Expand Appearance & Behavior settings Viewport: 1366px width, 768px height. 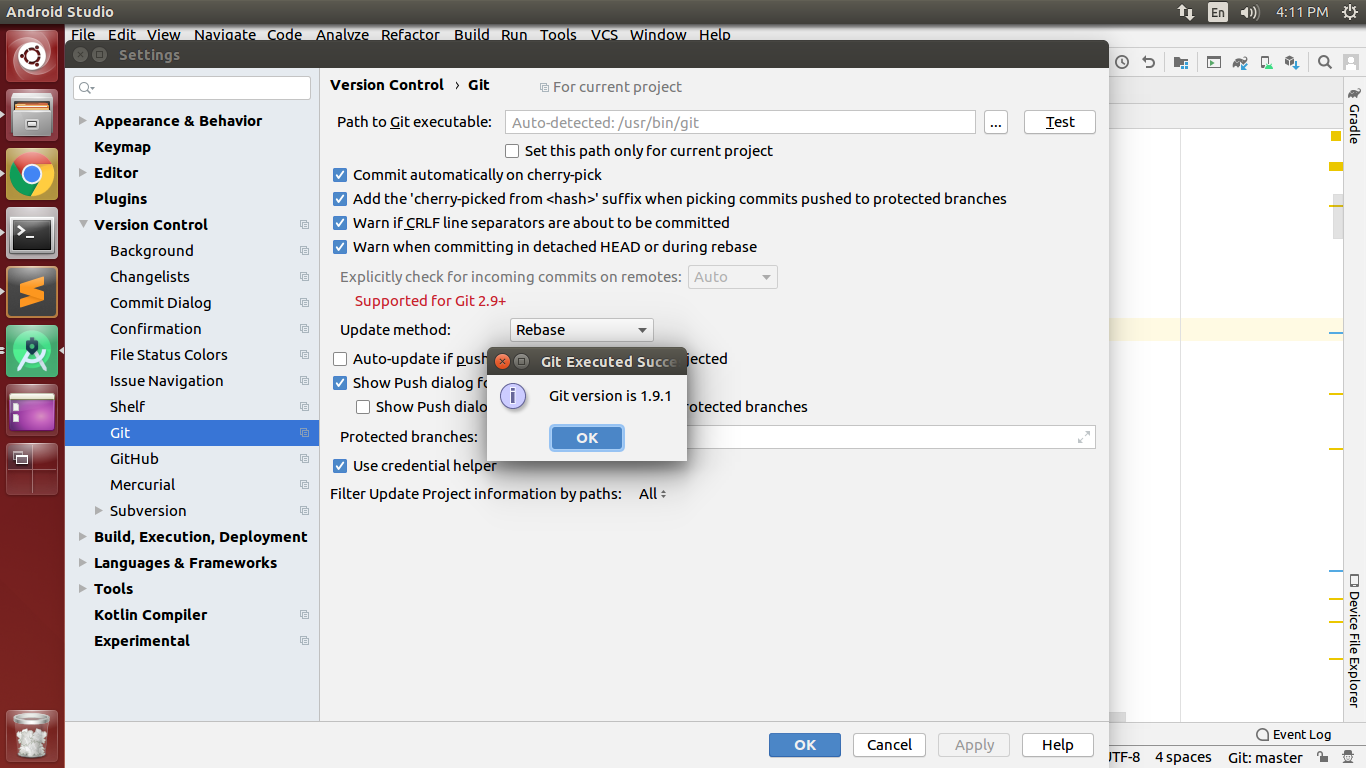point(83,121)
